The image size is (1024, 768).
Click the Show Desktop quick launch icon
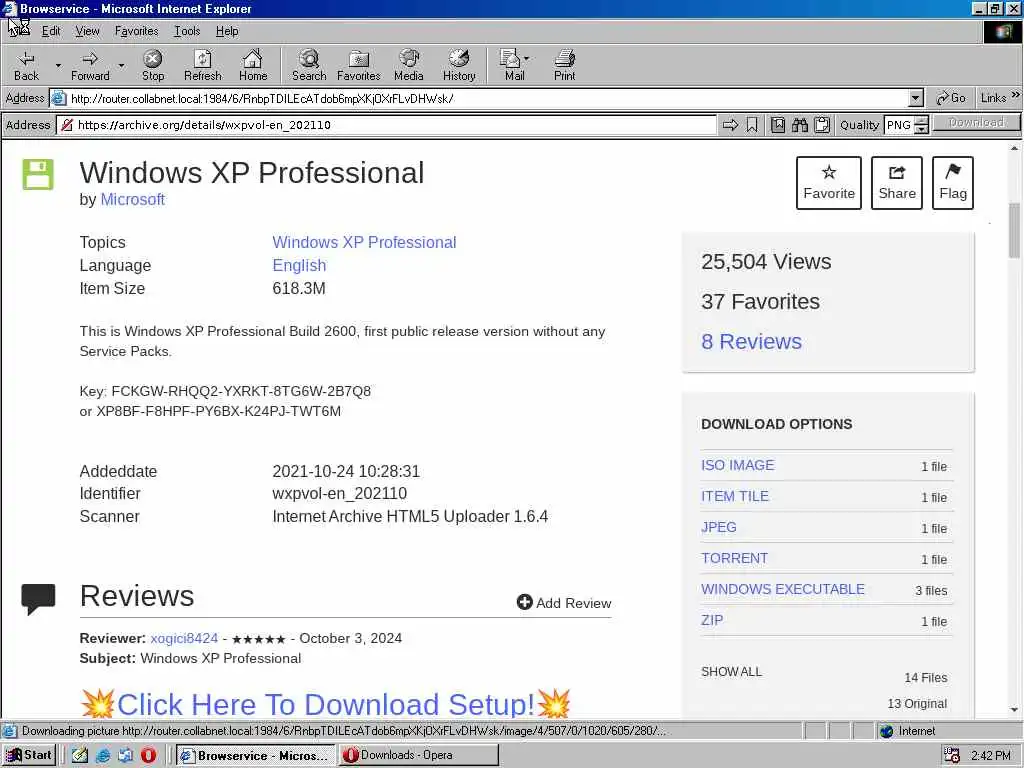[x=80, y=755]
